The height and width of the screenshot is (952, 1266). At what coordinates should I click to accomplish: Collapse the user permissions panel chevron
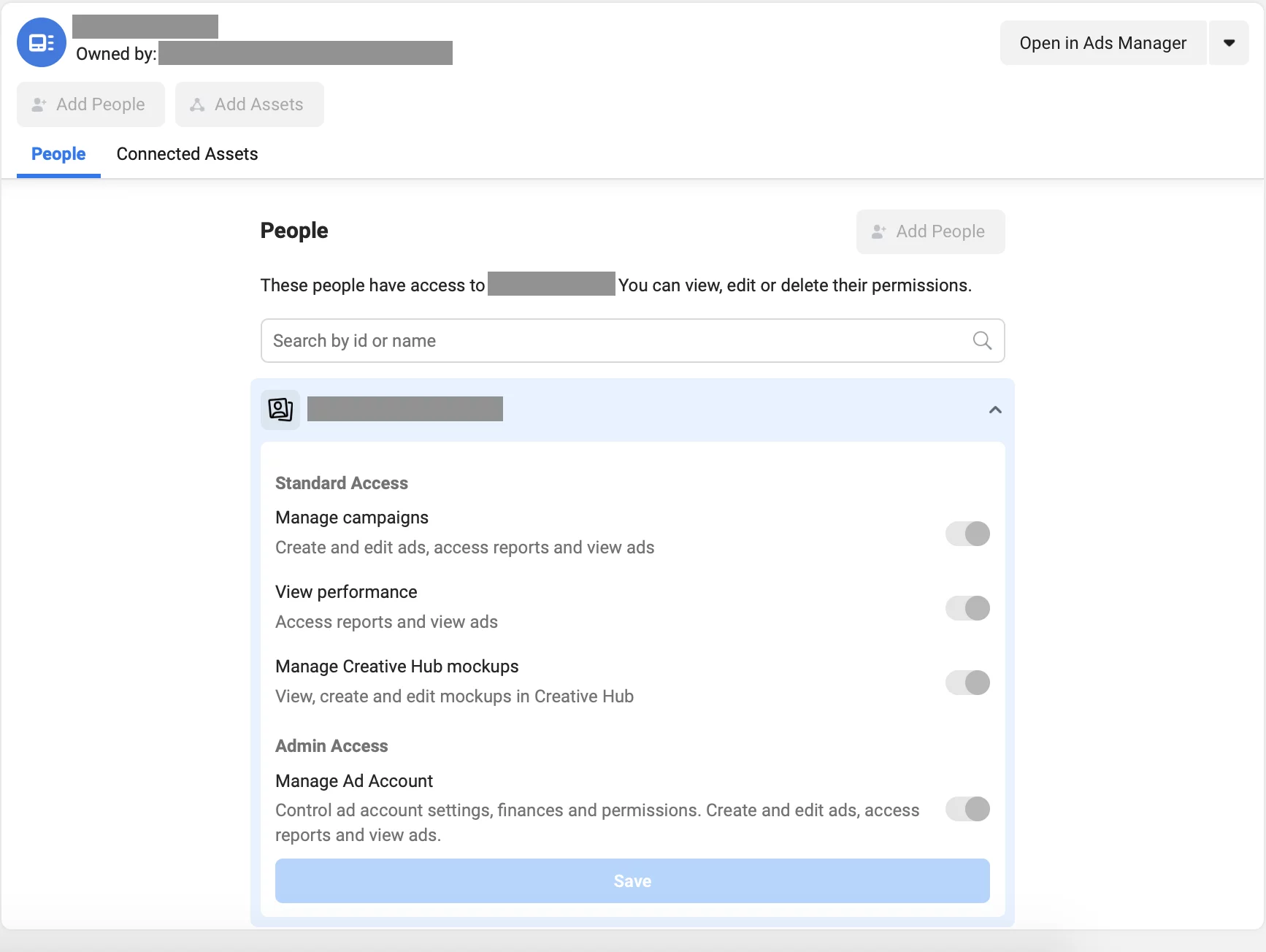coord(994,410)
